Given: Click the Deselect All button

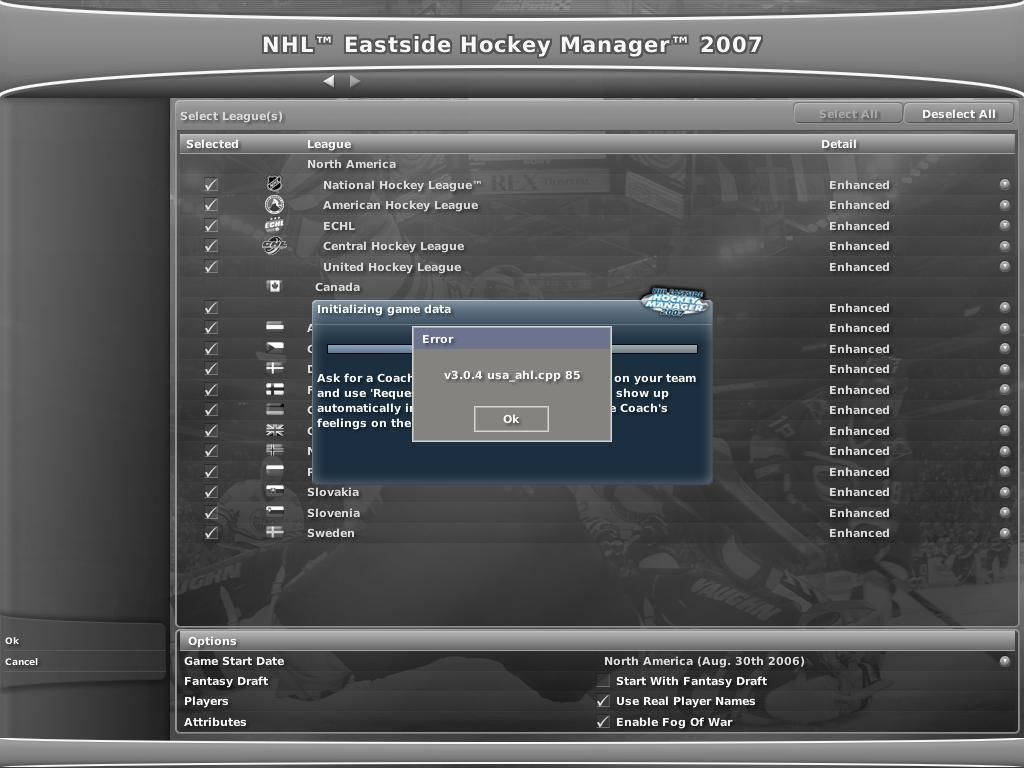Looking at the screenshot, I should click(x=959, y=114).
